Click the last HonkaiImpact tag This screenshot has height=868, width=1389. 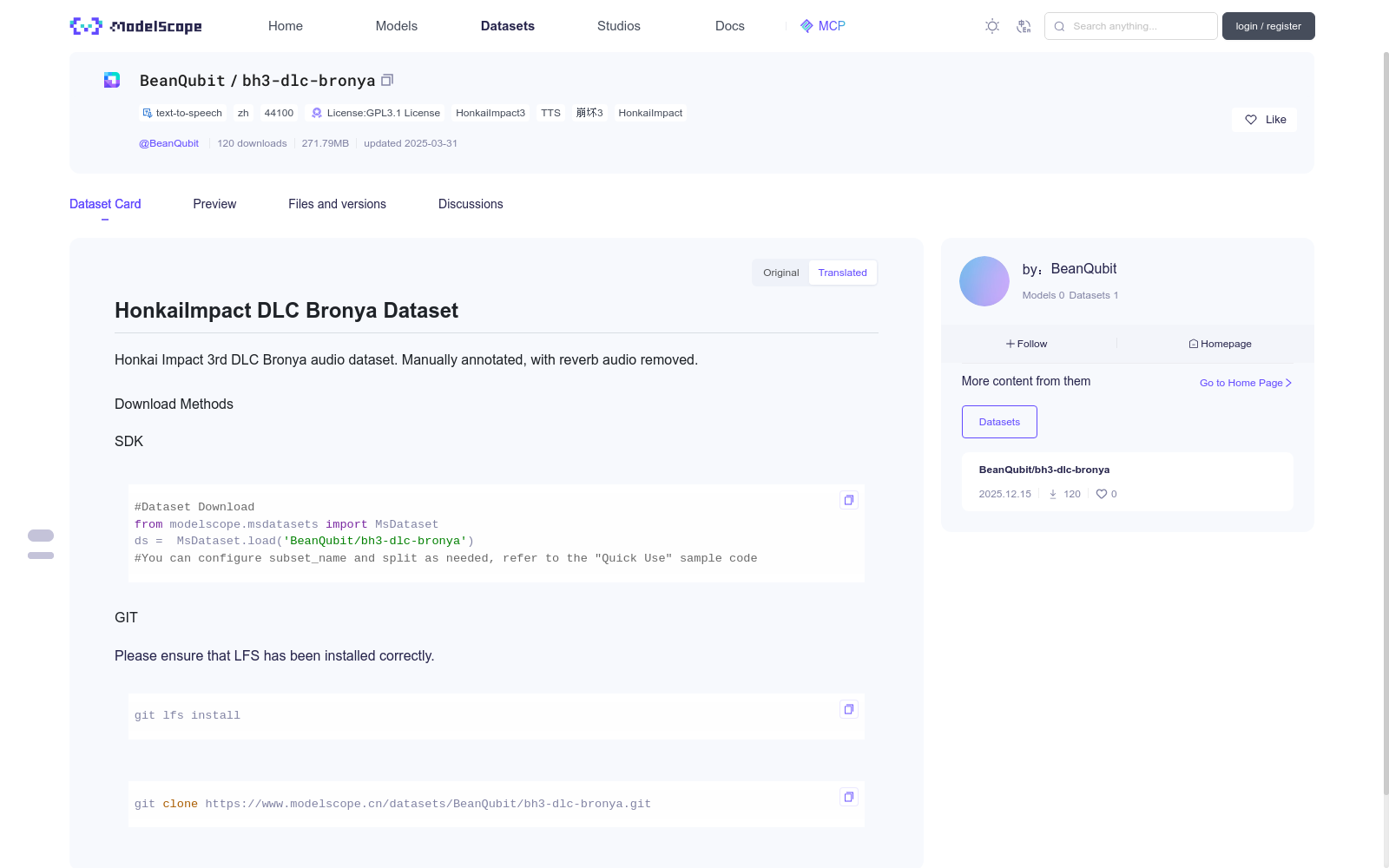pos(650,113)
